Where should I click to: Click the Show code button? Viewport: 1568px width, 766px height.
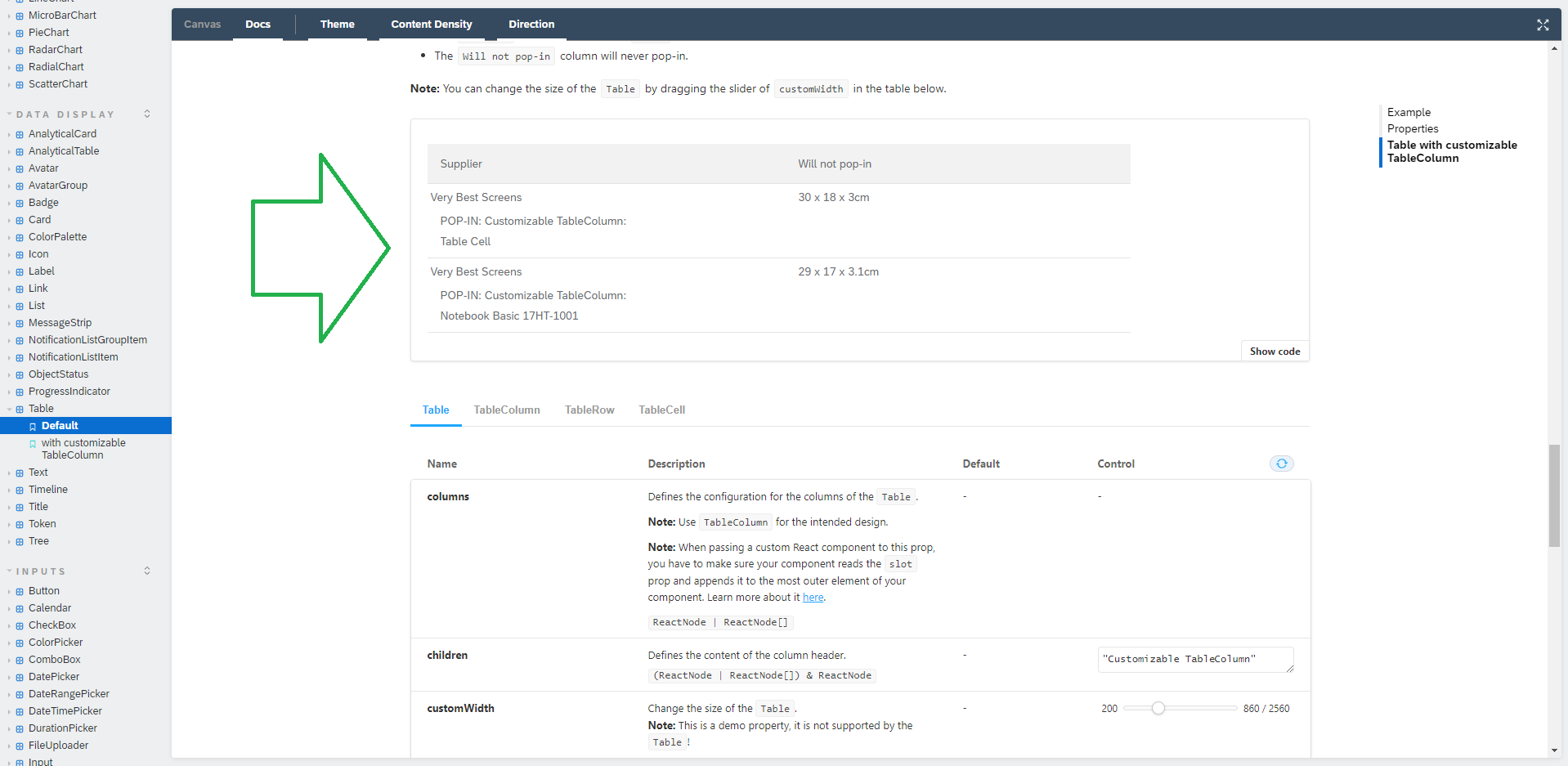(x=1274, y=351)
